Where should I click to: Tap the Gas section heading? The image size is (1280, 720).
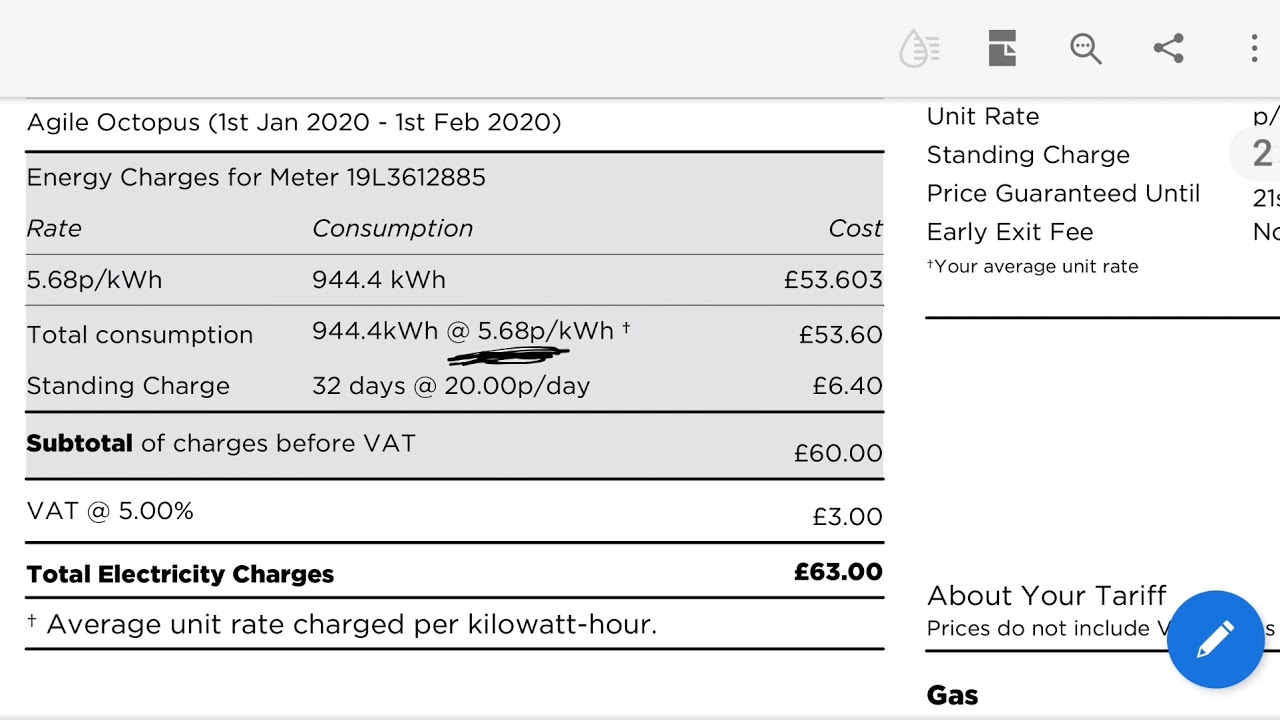point(952,695)
